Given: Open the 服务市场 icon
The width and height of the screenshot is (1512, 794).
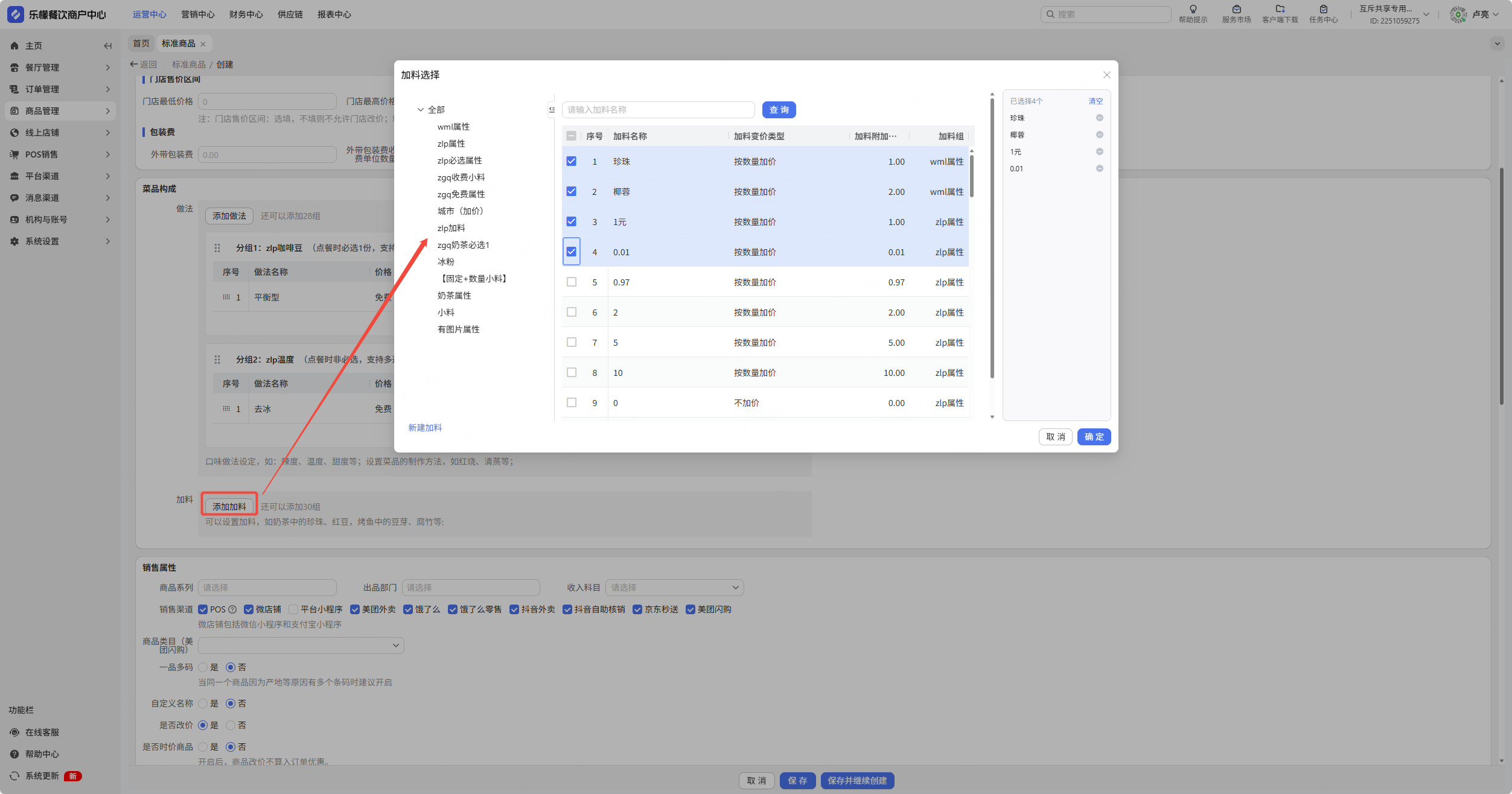Looking at the screenshot, I should click(1236, 9).
